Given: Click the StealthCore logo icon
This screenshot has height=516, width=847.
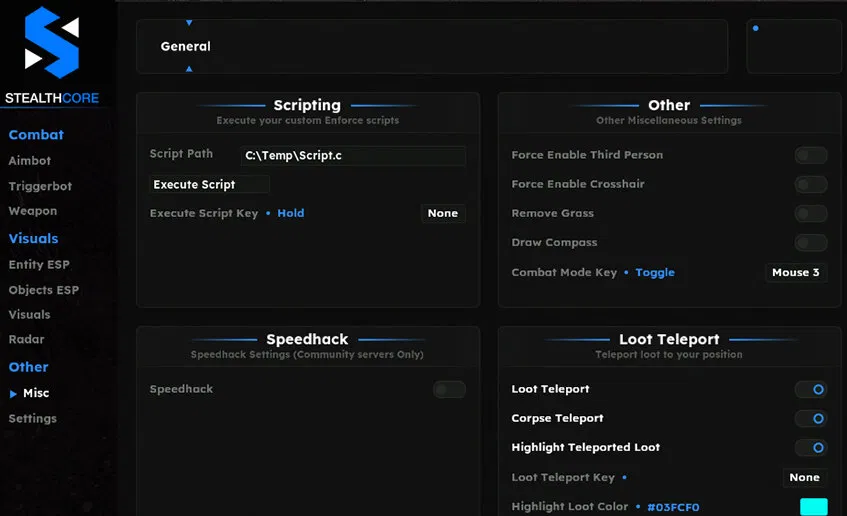Looking at the screenshot, I should click(x=51, y=42).
